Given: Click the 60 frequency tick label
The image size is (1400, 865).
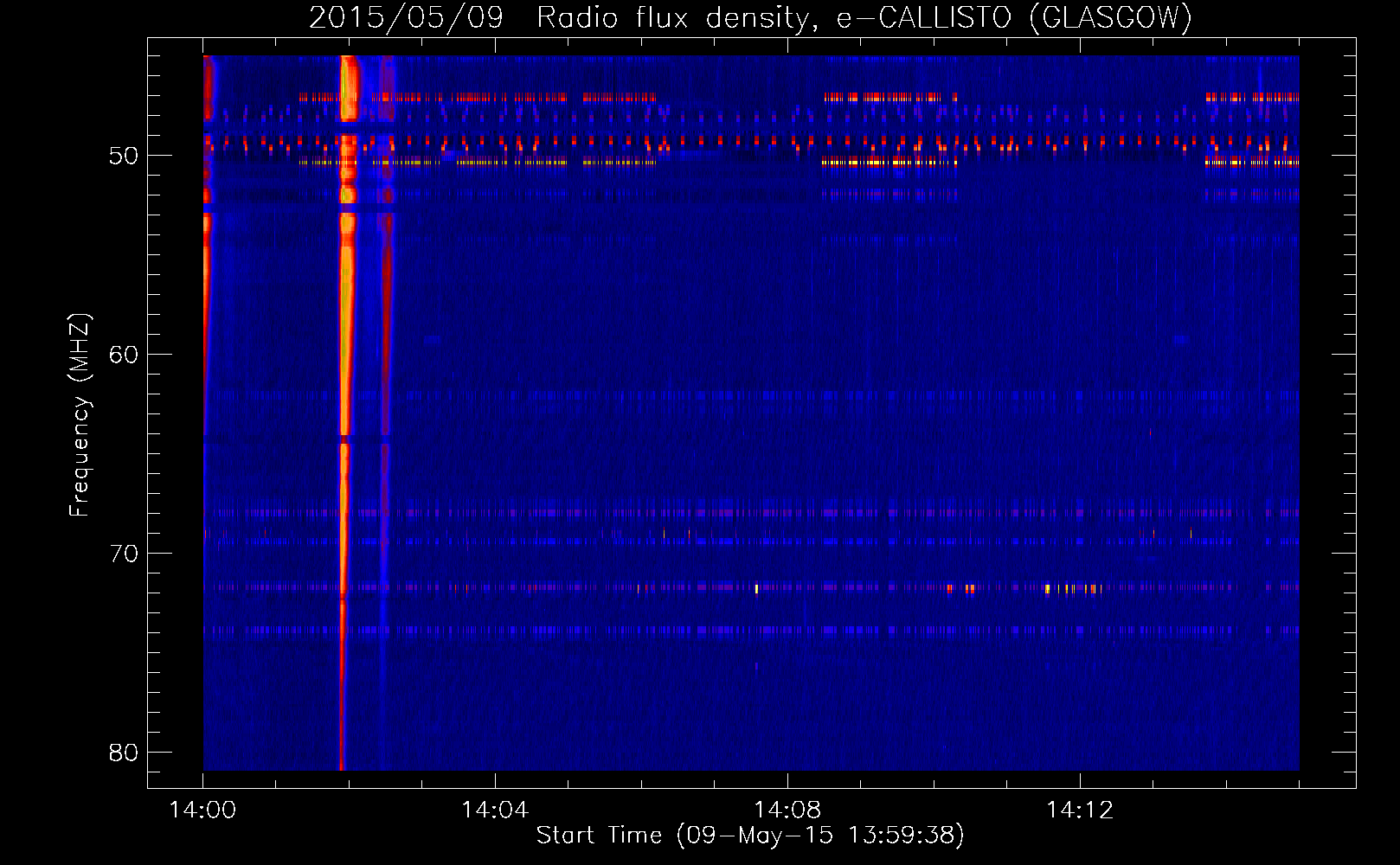Looking at the screenshot, I should pyautogui.click(x=124, y=355).
